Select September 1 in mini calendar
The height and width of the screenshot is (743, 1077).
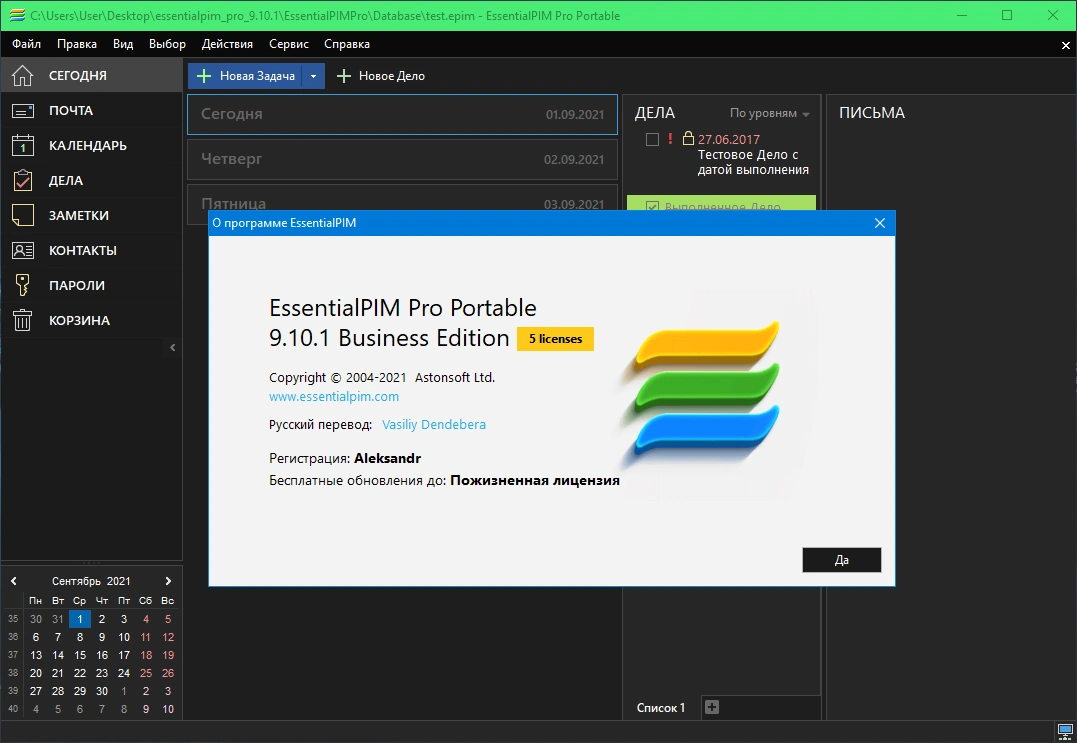coord(80,619)
